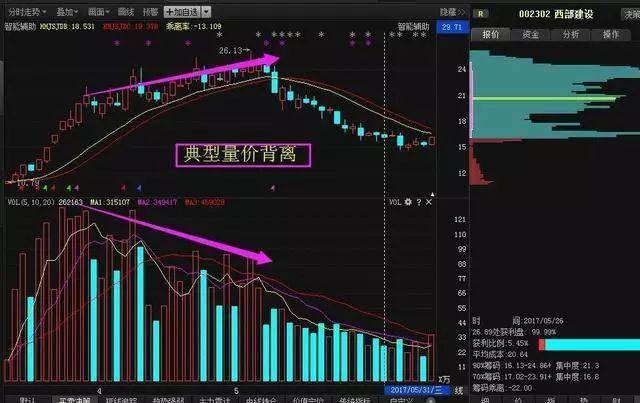Click the green cost line in chip distribution
640x403 pixels.
coord(544,99)
